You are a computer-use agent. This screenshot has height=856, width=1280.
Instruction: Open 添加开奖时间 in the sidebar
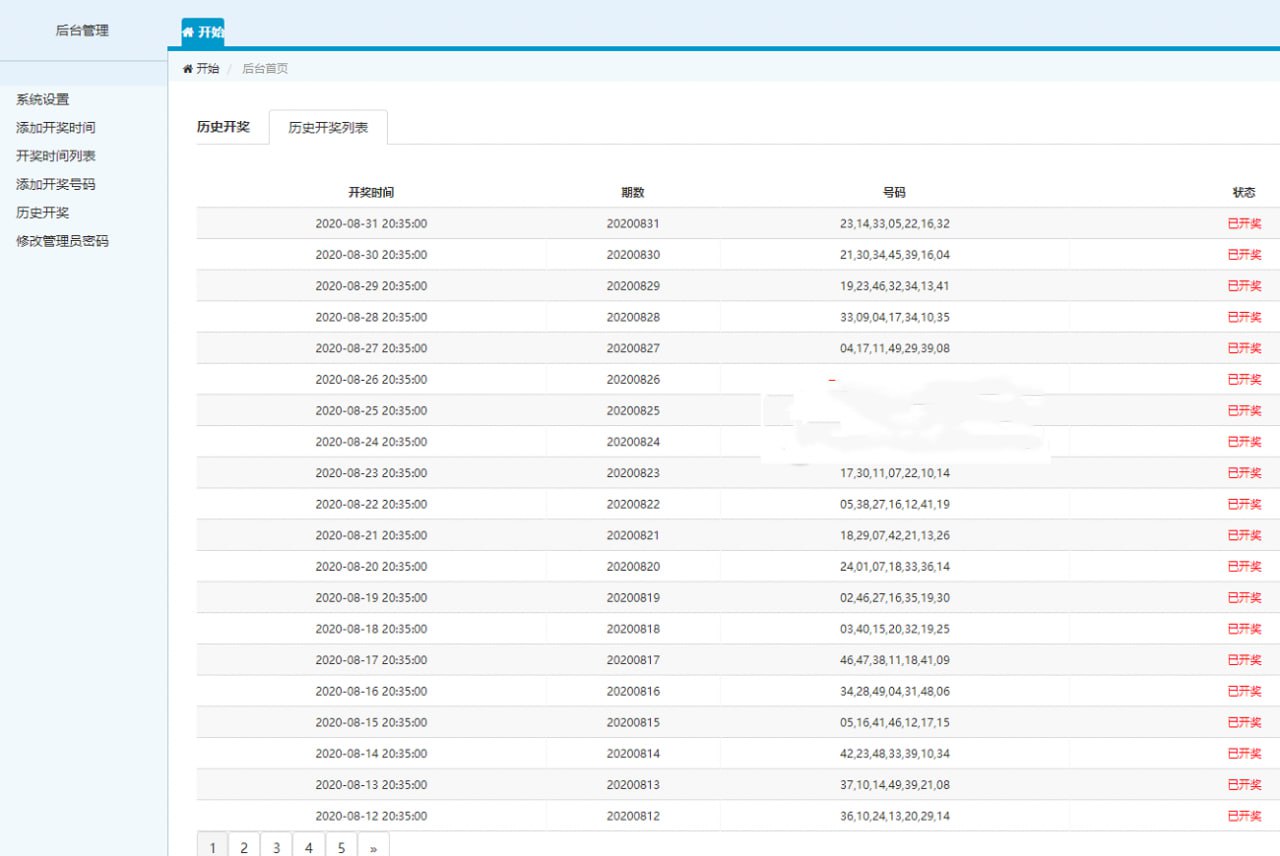pyautogui.click(x=56, y=128)
